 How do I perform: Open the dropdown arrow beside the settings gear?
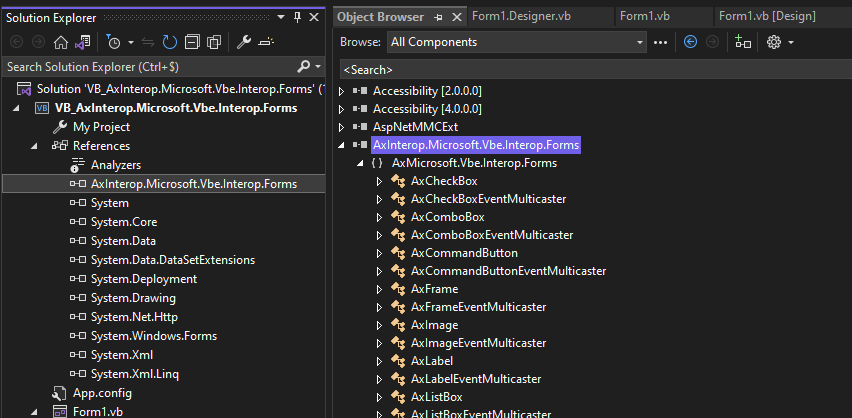(x=791, y=42)
